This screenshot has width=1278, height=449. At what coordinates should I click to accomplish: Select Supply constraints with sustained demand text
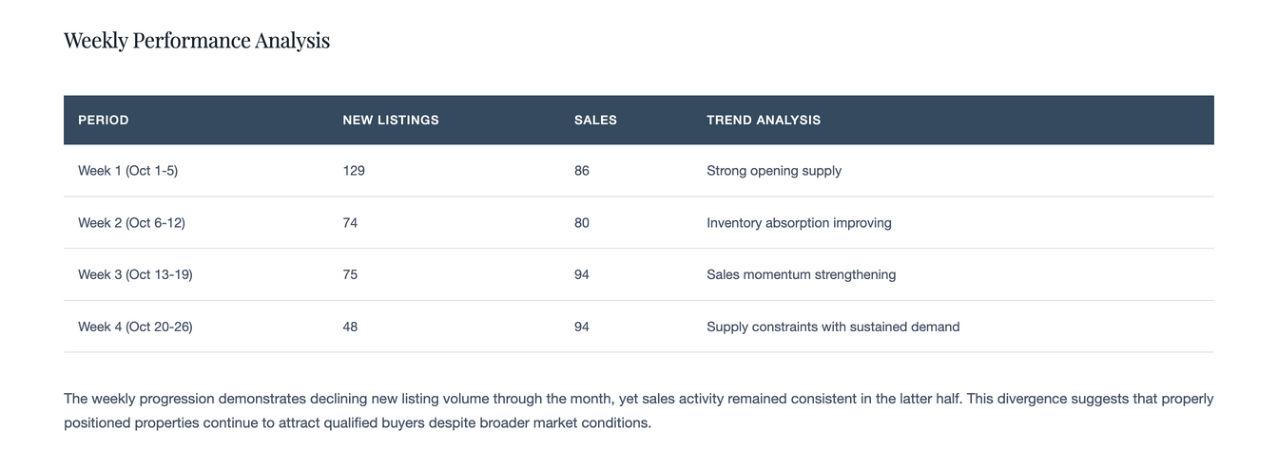[x=833, y=327]
